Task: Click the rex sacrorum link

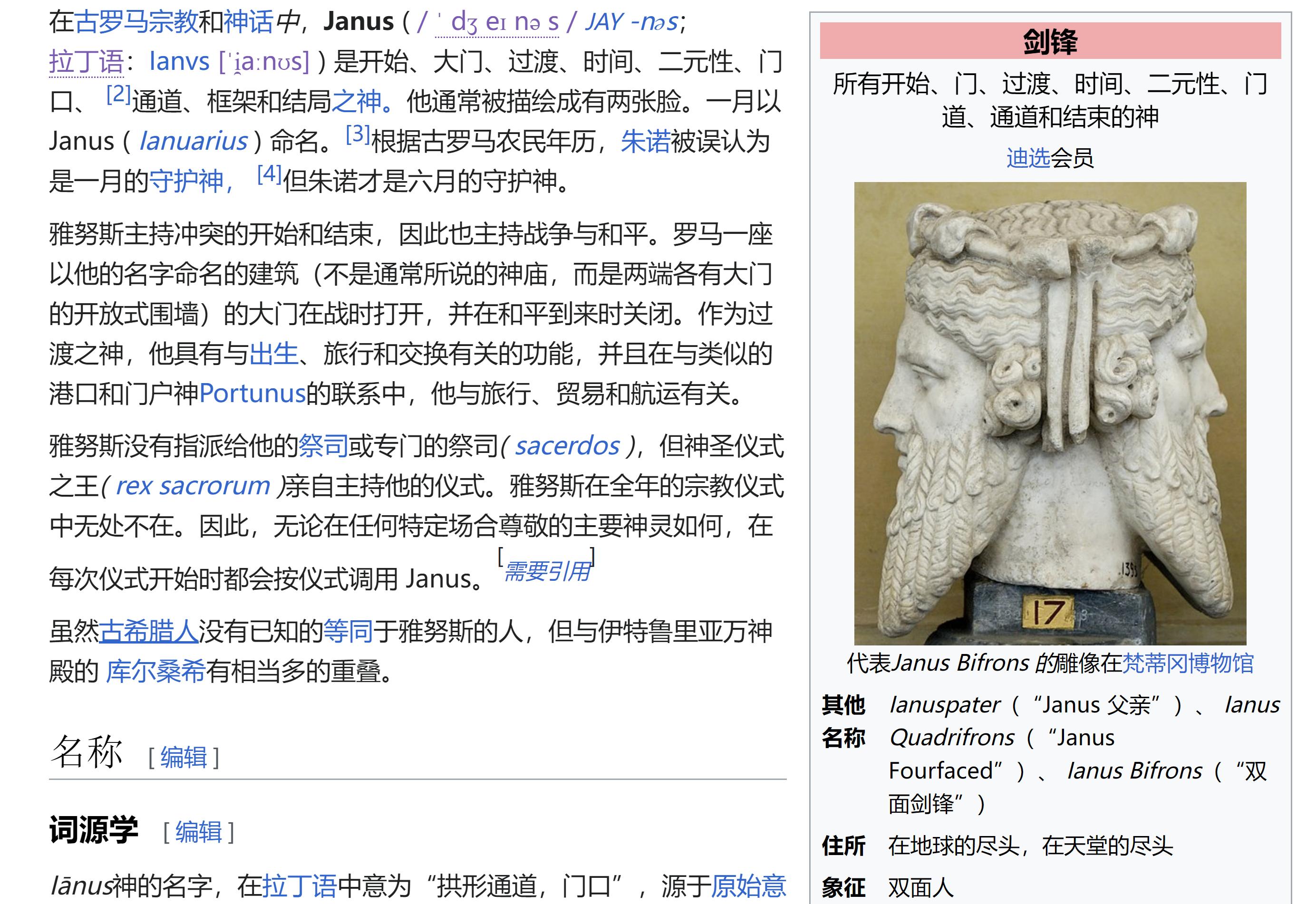Action: tap(193, 486)
